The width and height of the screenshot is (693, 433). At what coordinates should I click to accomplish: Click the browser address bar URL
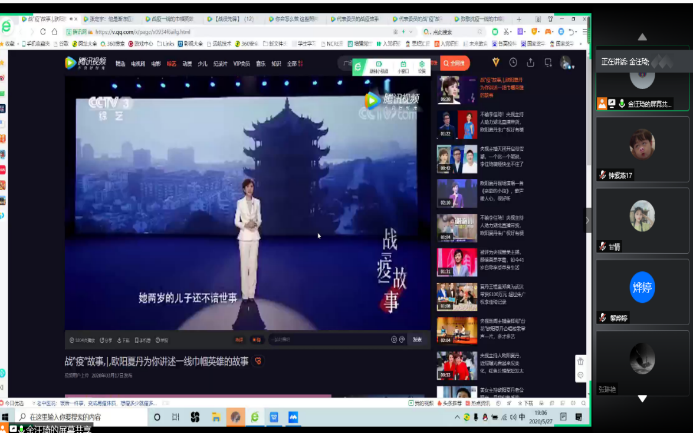pos(130,32)
